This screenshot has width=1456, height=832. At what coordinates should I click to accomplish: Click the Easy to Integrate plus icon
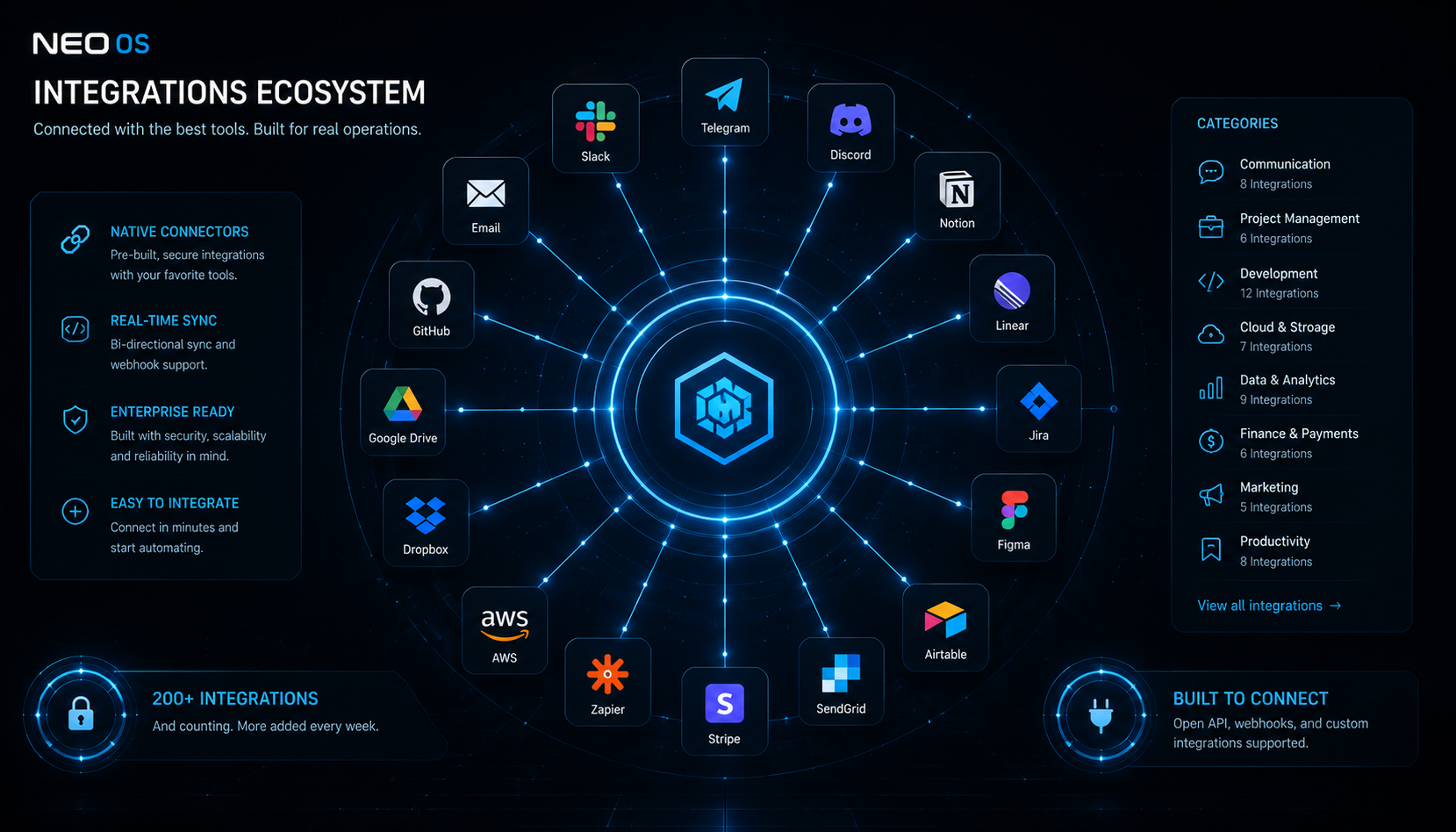coord(75,511)
